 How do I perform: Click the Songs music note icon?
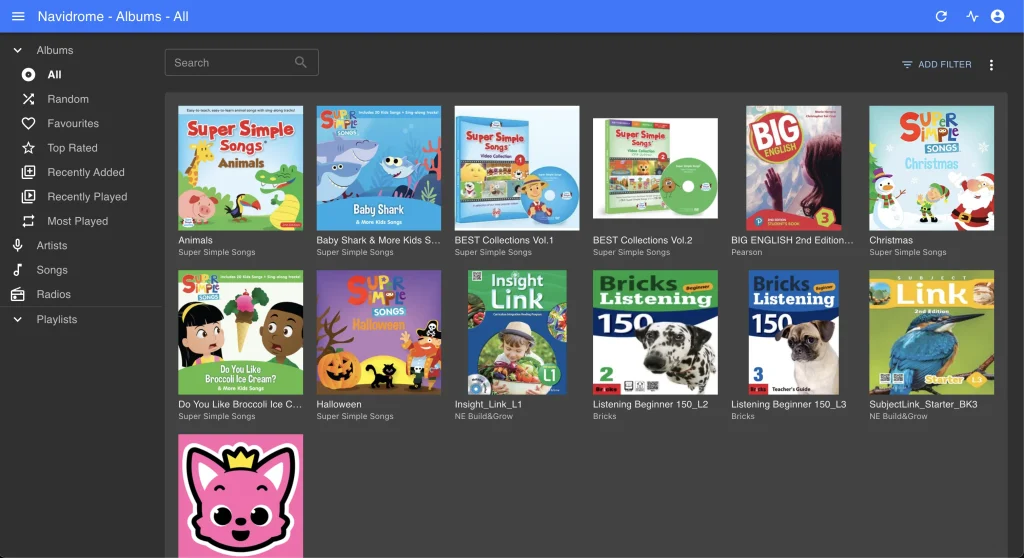click(x=18, y=270)
